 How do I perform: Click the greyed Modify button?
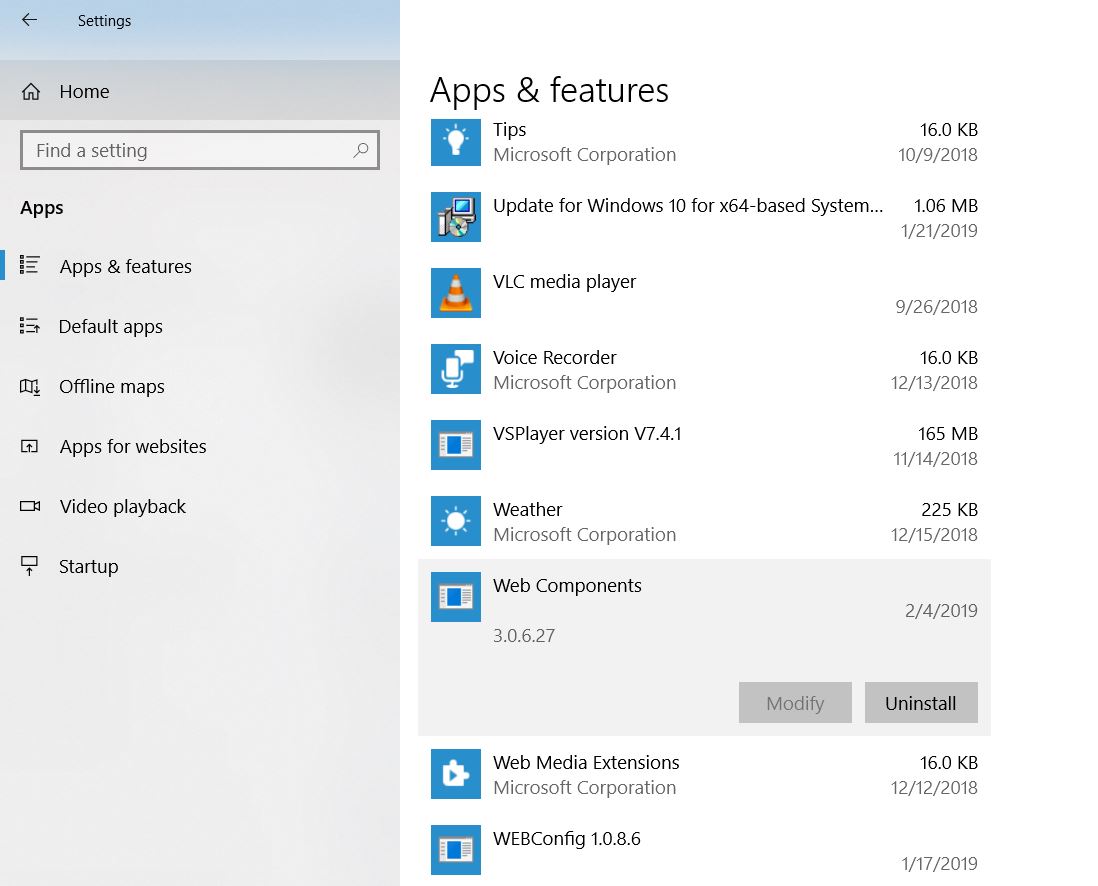[x=795, y=702]
